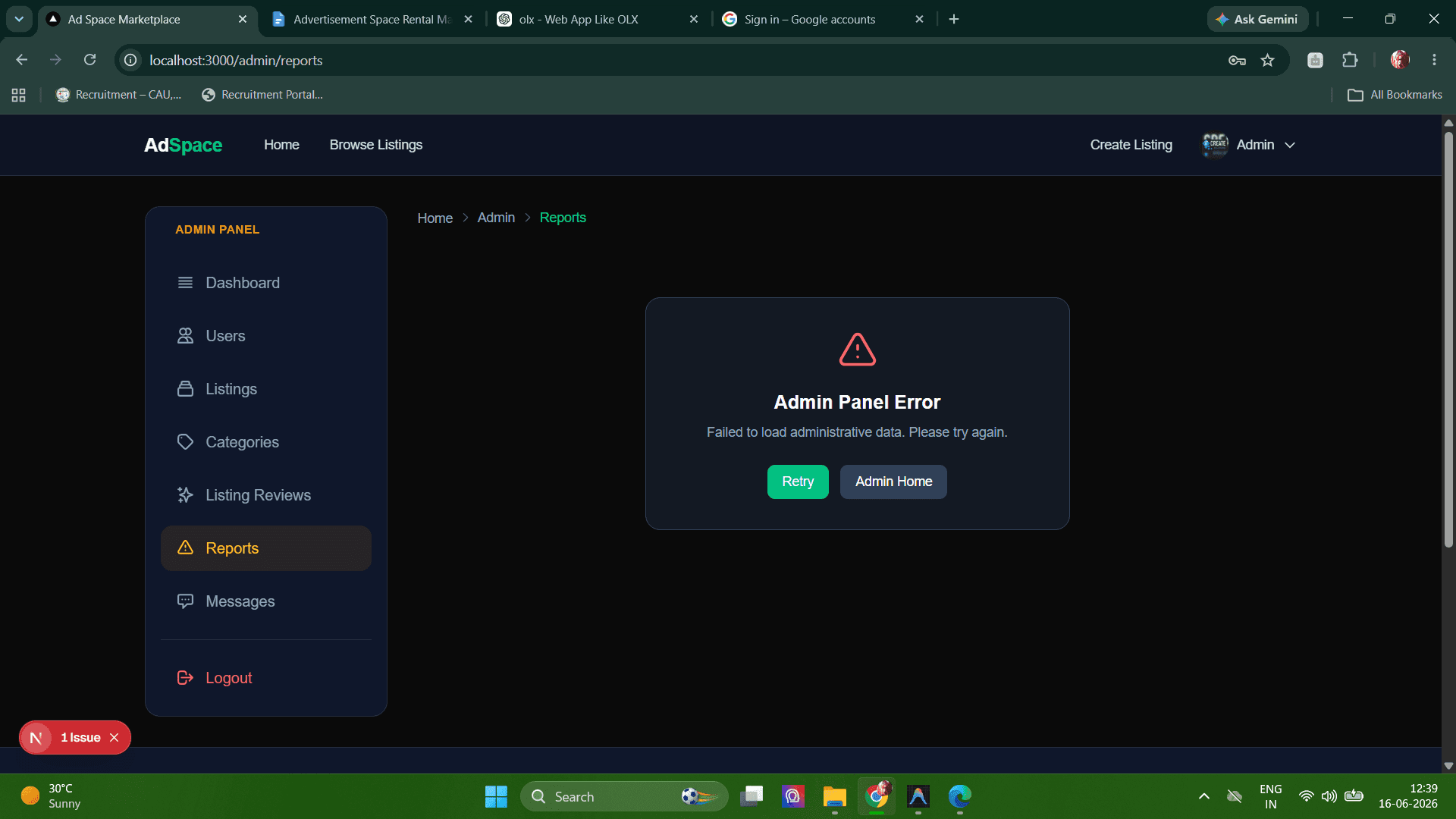
Task: Select the Users people icon
Action: pyautogui.click(x=185, y=336)
